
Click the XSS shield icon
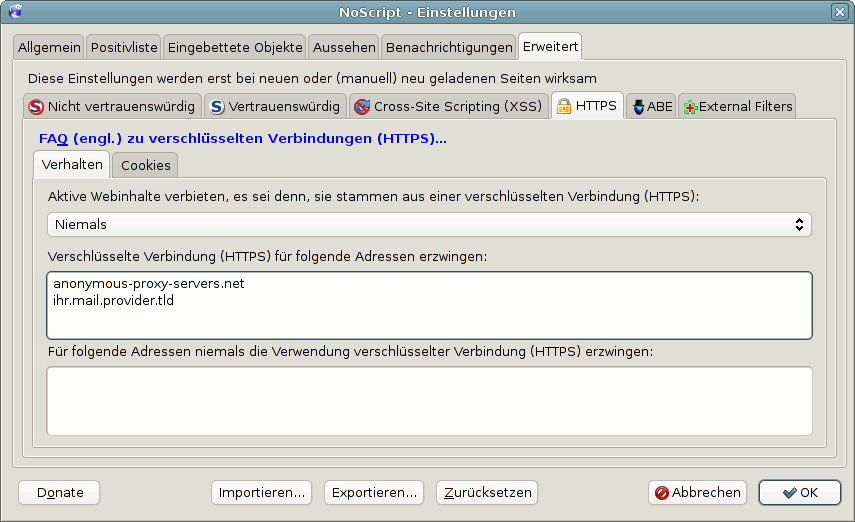362,106
